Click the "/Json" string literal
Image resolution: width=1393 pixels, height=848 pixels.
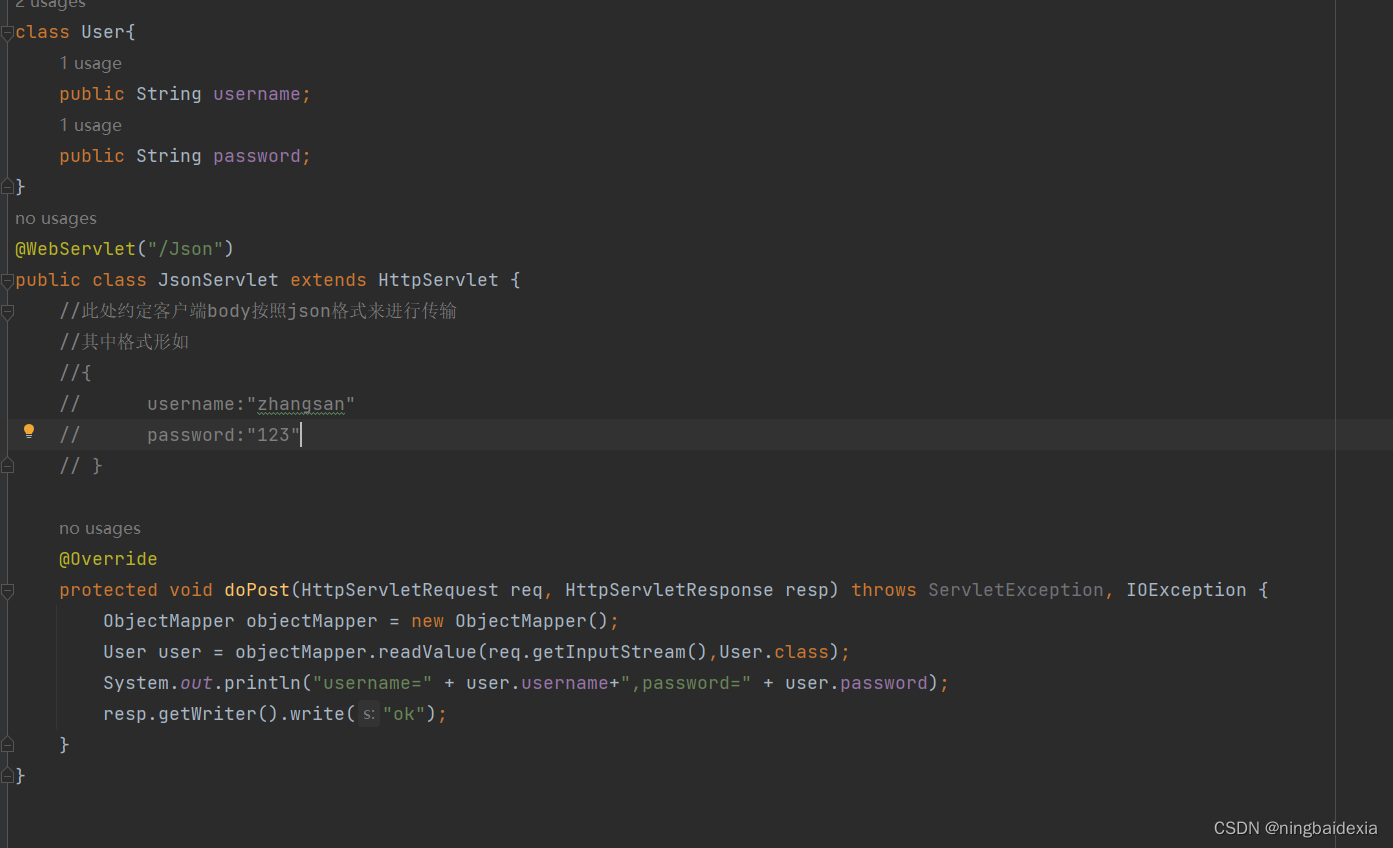(x=185, y=249)
